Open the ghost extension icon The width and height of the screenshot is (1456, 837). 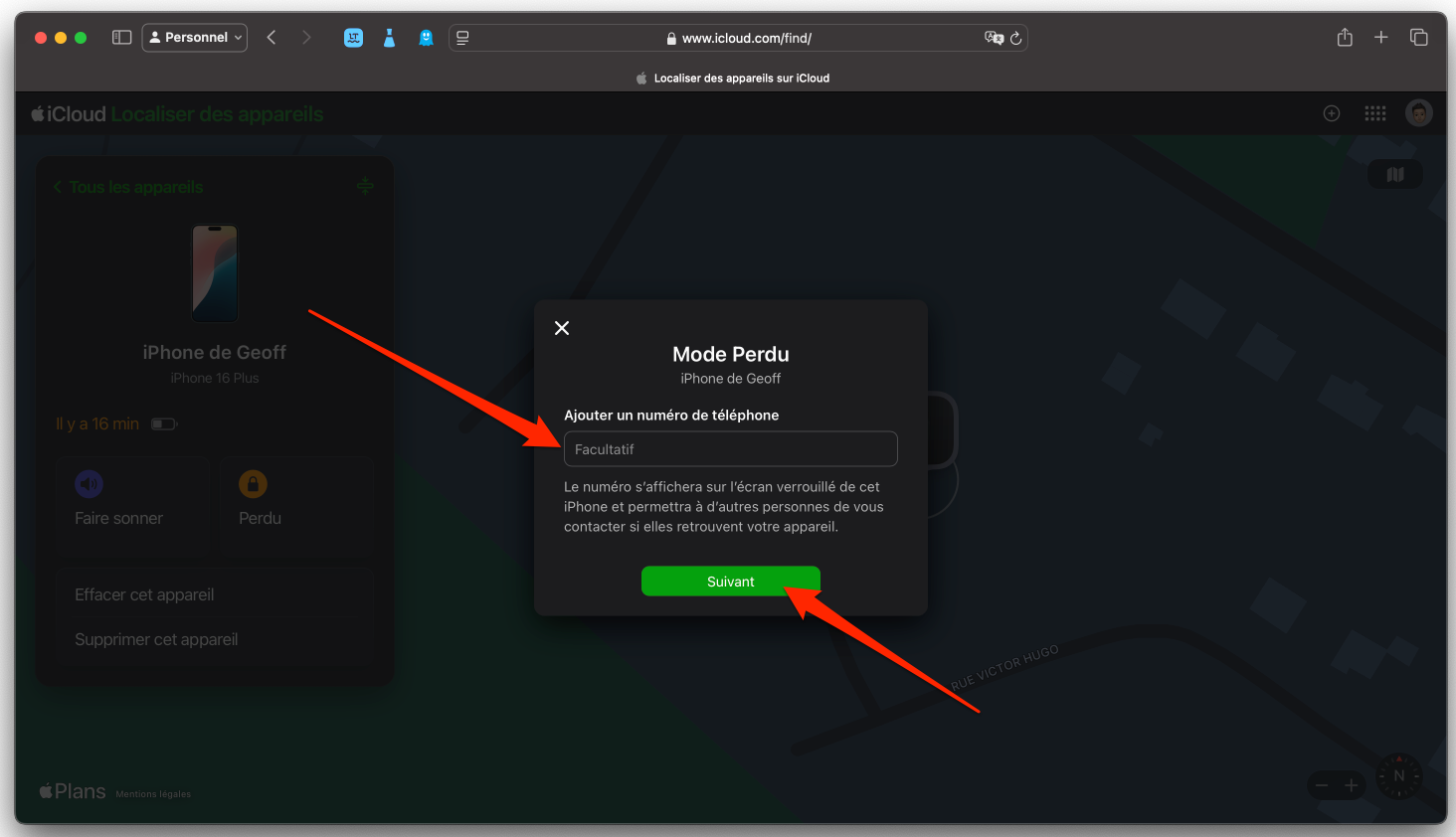(426, 38)
